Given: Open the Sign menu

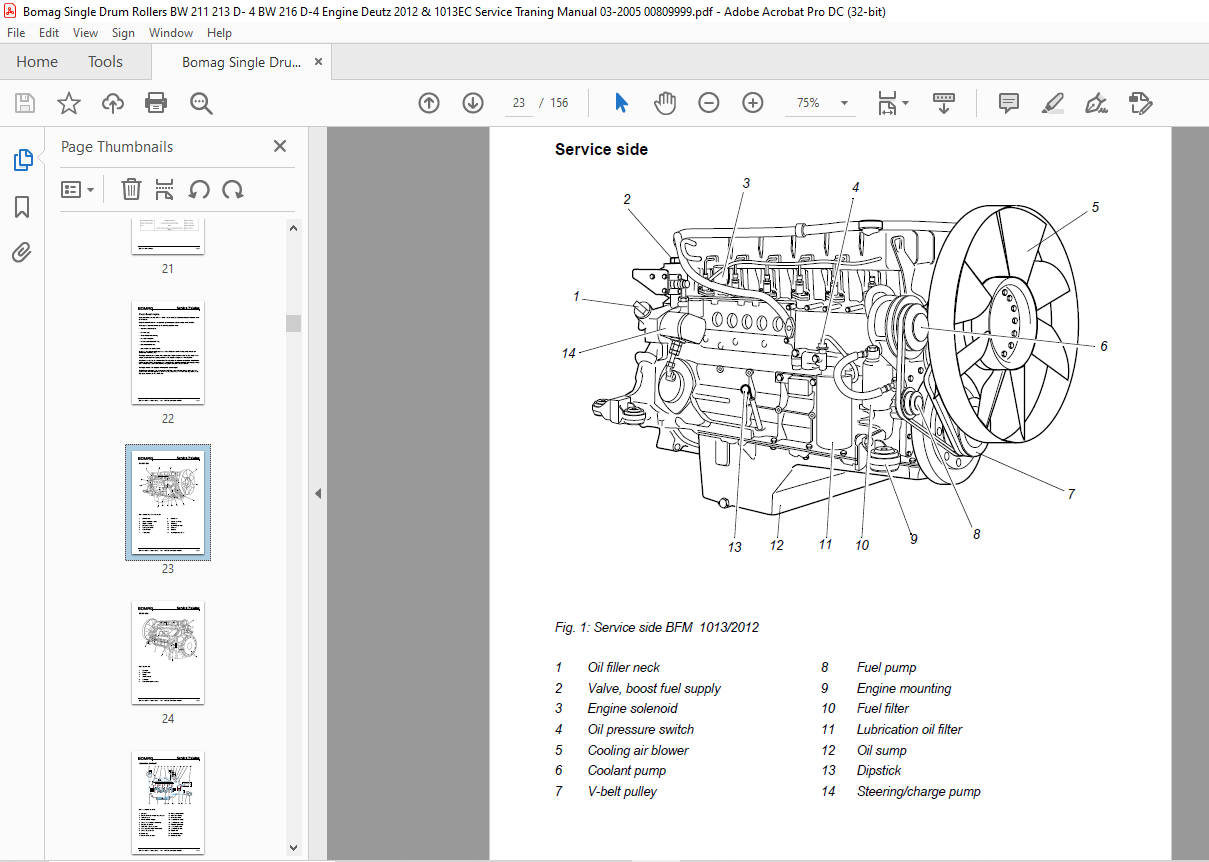Looking at the screenshot, I should tap(123, 33).
